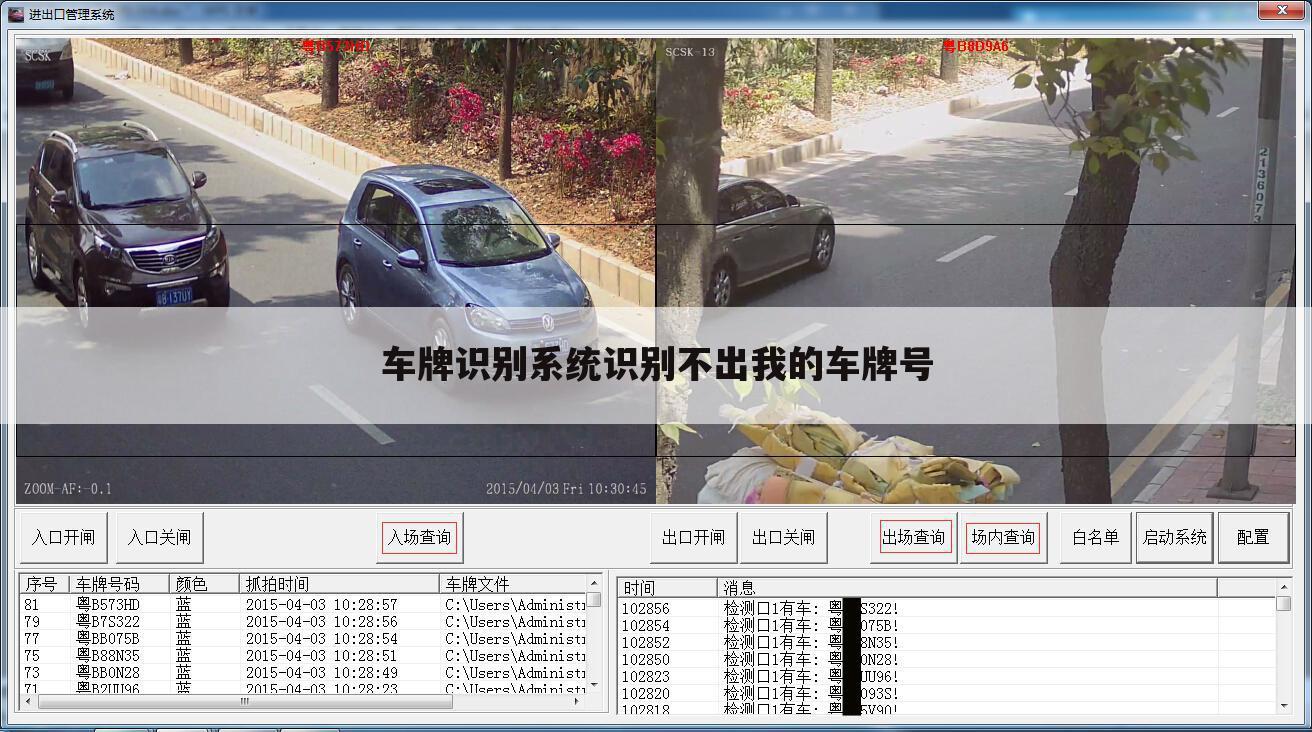
Task: Click message row at time 102854
Action: (x=946, y=626)
